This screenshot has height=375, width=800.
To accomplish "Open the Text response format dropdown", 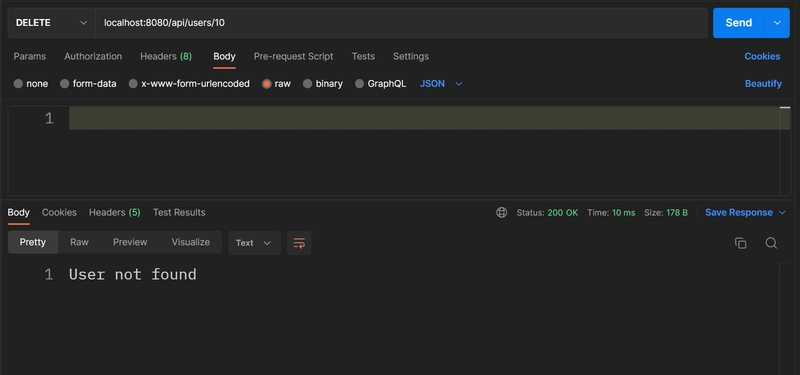I will click(x=254, y=243).
